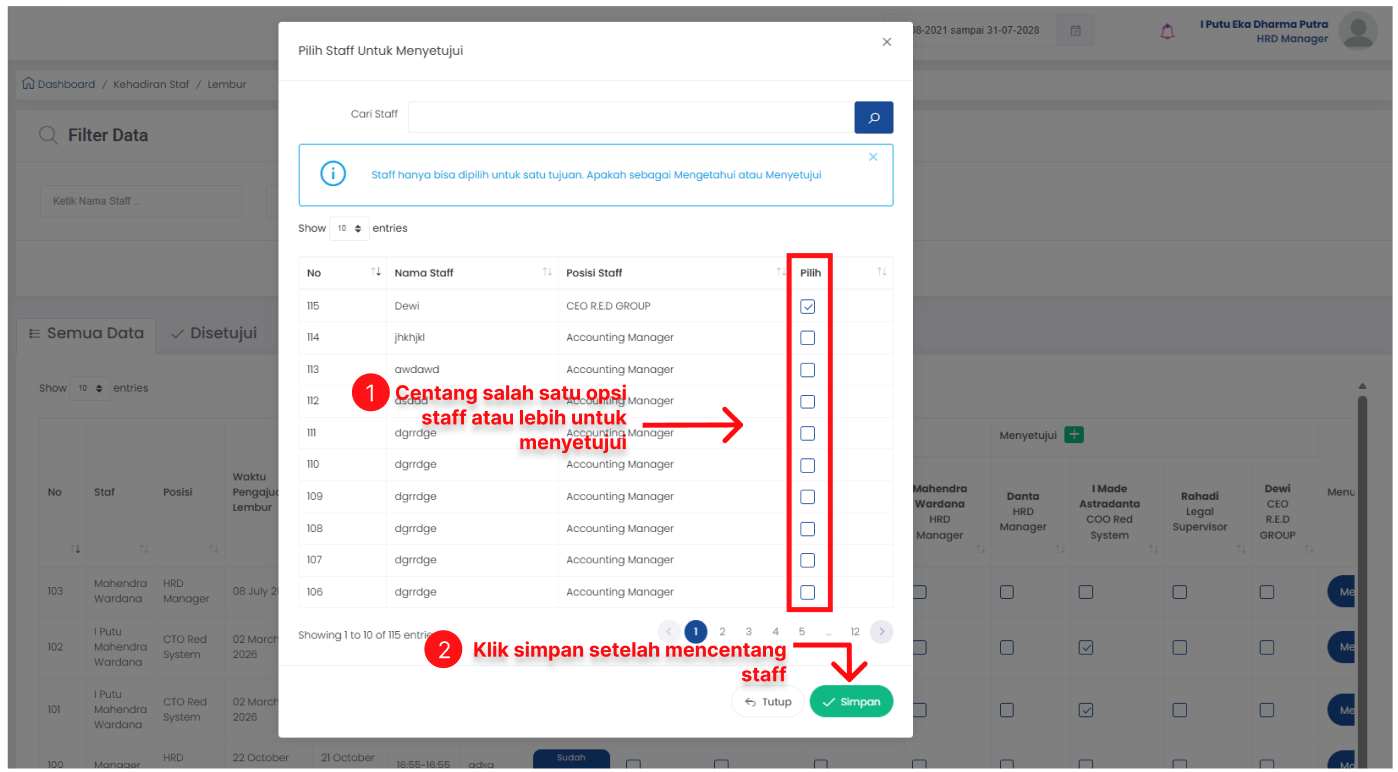Click the magnifier search button beside Cari Staff
The image size is (1398, 772).
pyautogui.click(x=873, y=117)
